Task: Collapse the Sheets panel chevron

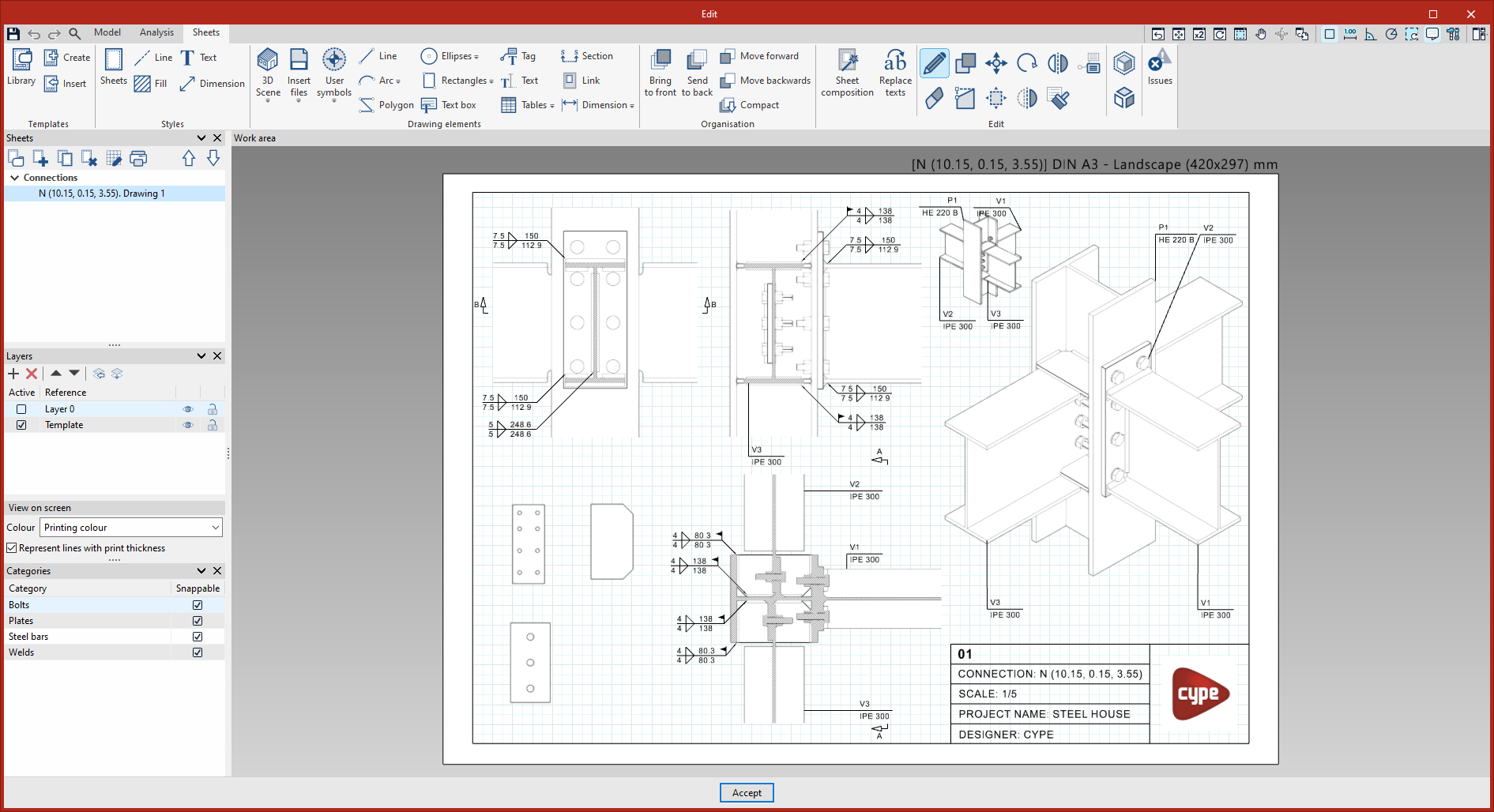Action: point(201,138)
